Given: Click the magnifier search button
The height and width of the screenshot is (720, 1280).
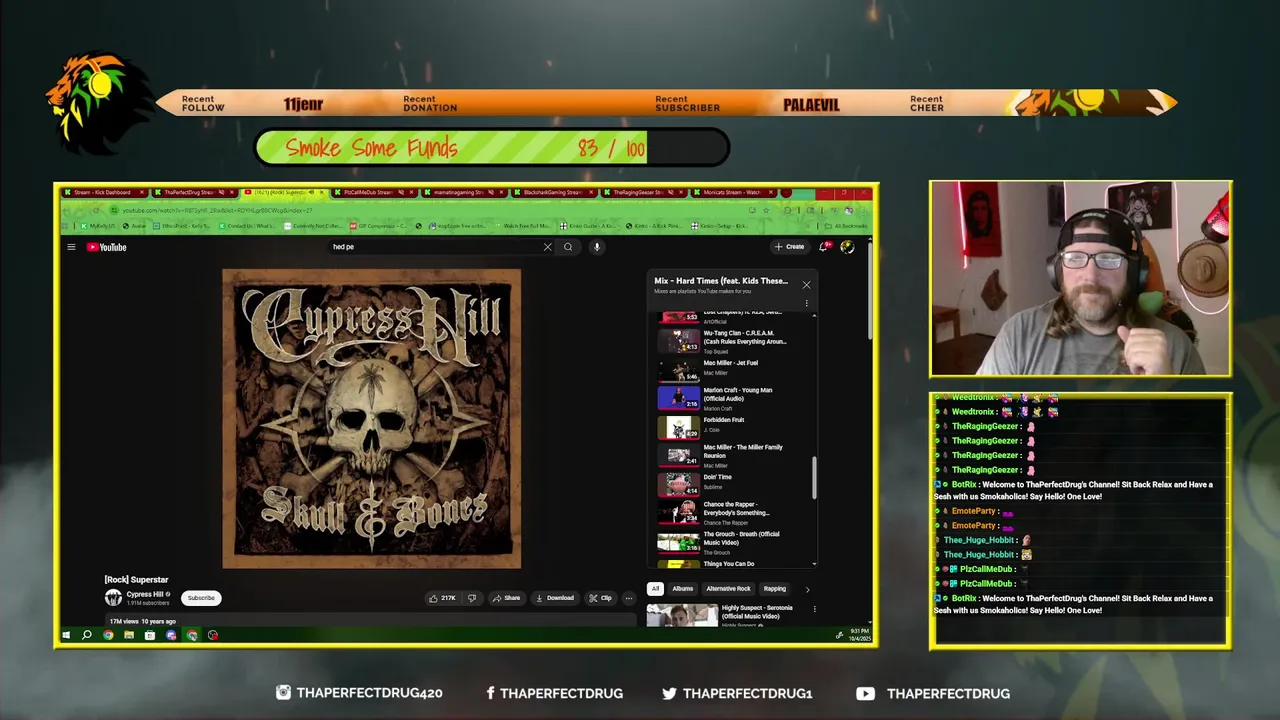Looking at the screenshot, I should (x=568, y=247).
